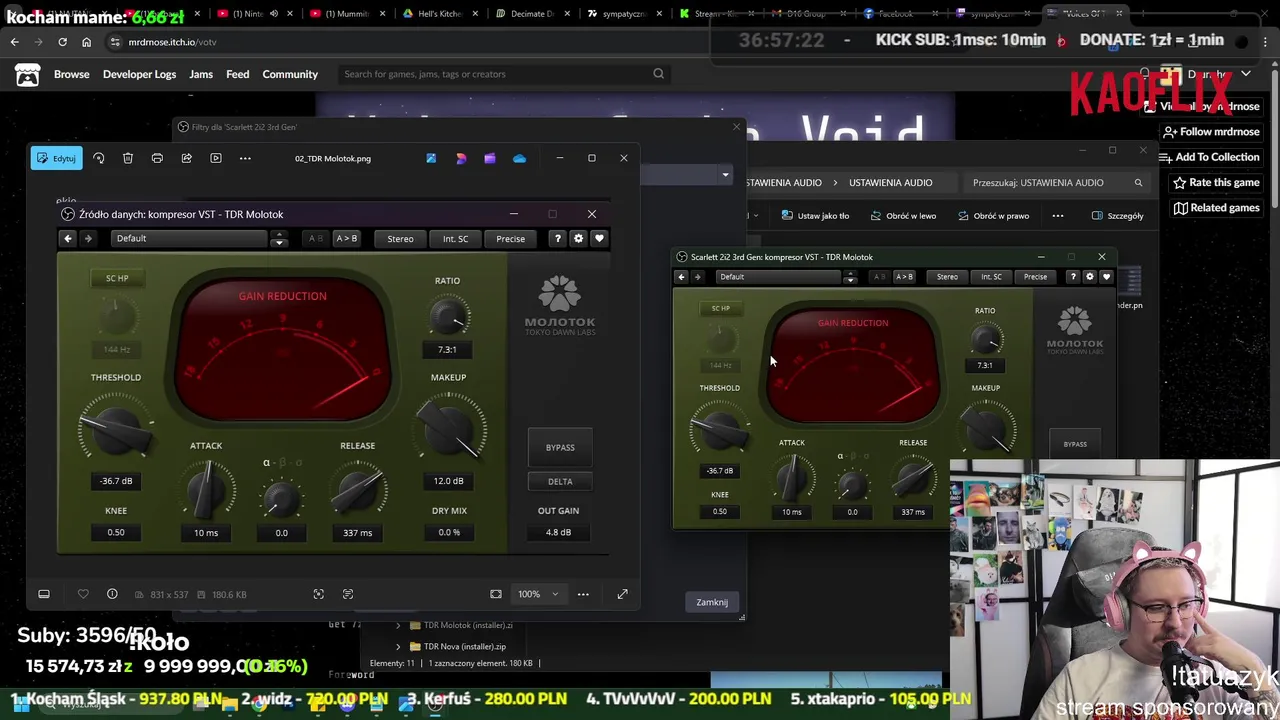1280x720 pixels.
Task: Expand TDR Molotok (installer) folder row
Action: (x=398, y=626)
